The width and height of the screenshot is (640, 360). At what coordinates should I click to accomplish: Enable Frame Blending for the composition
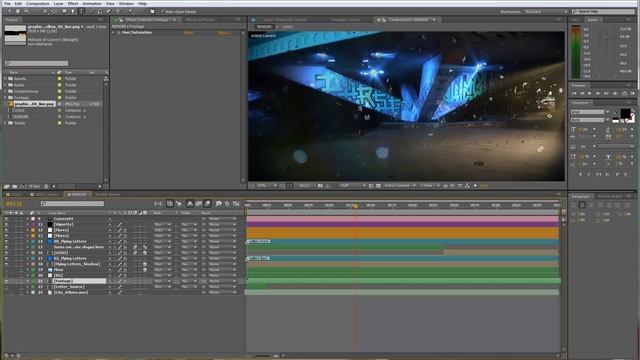199,203
